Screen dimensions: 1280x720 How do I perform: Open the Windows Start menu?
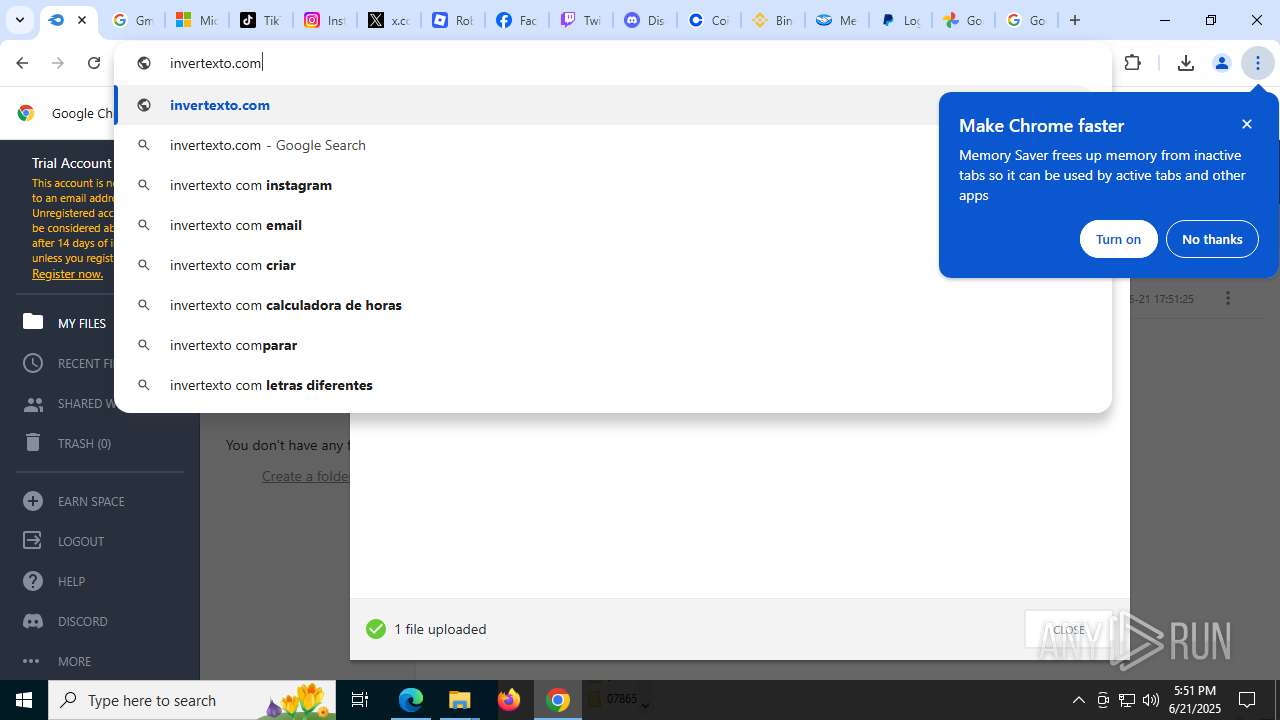[x=24, y=700]
